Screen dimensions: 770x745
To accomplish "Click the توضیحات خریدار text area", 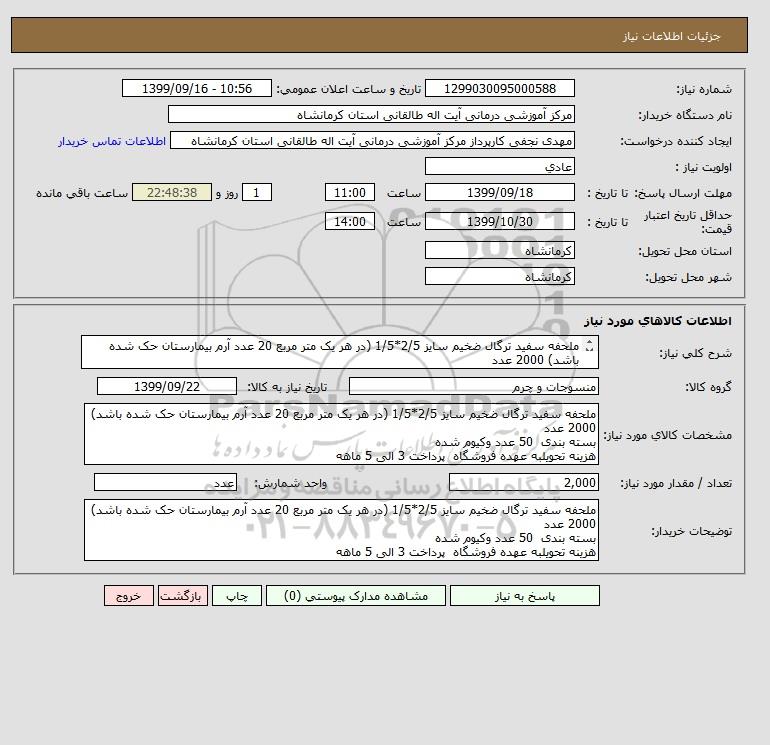I will [341, 530].
